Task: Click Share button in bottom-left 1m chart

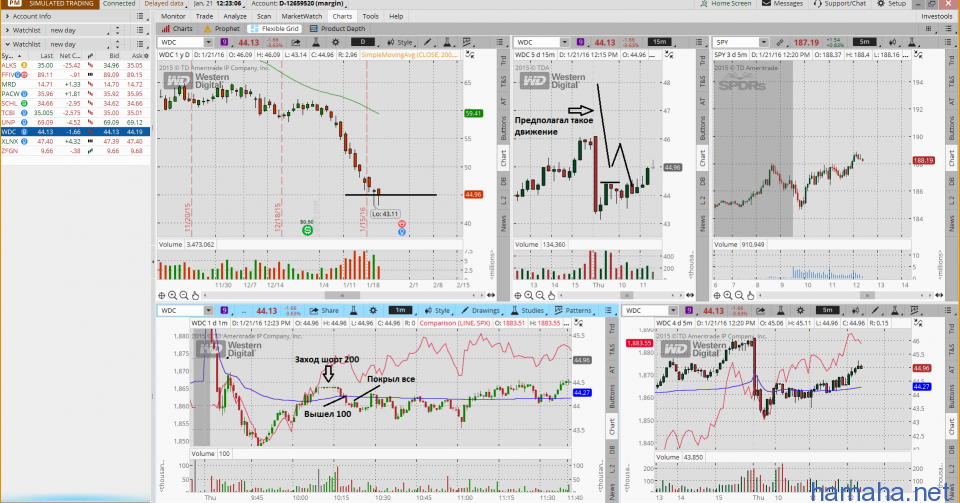Action: (324, 310)
